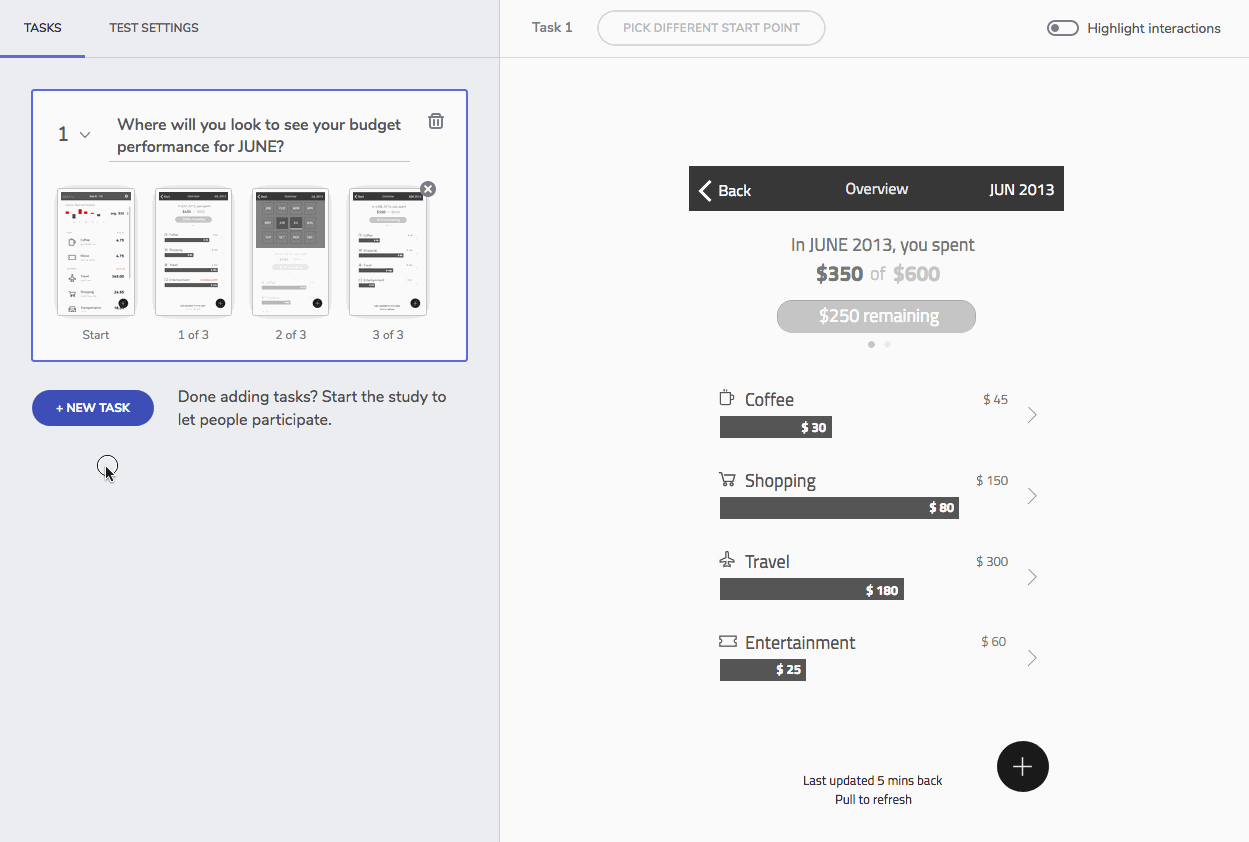1249x842 pixels.
Task: Click the Coffee $30 progress bar
Action: 776,427
